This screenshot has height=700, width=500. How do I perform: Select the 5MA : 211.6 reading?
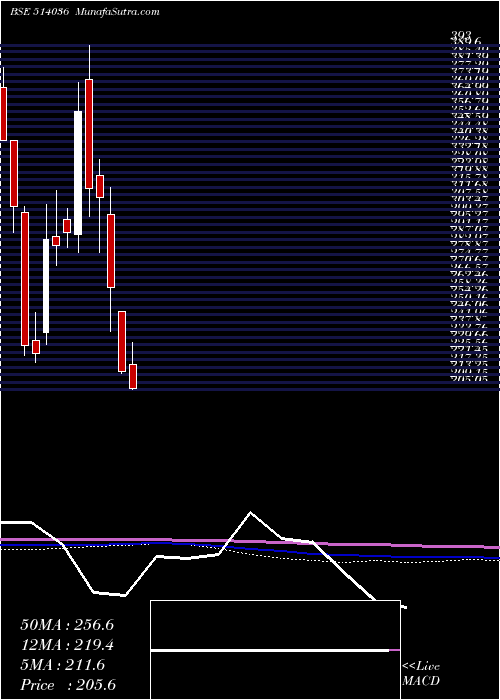pos(62,665)
